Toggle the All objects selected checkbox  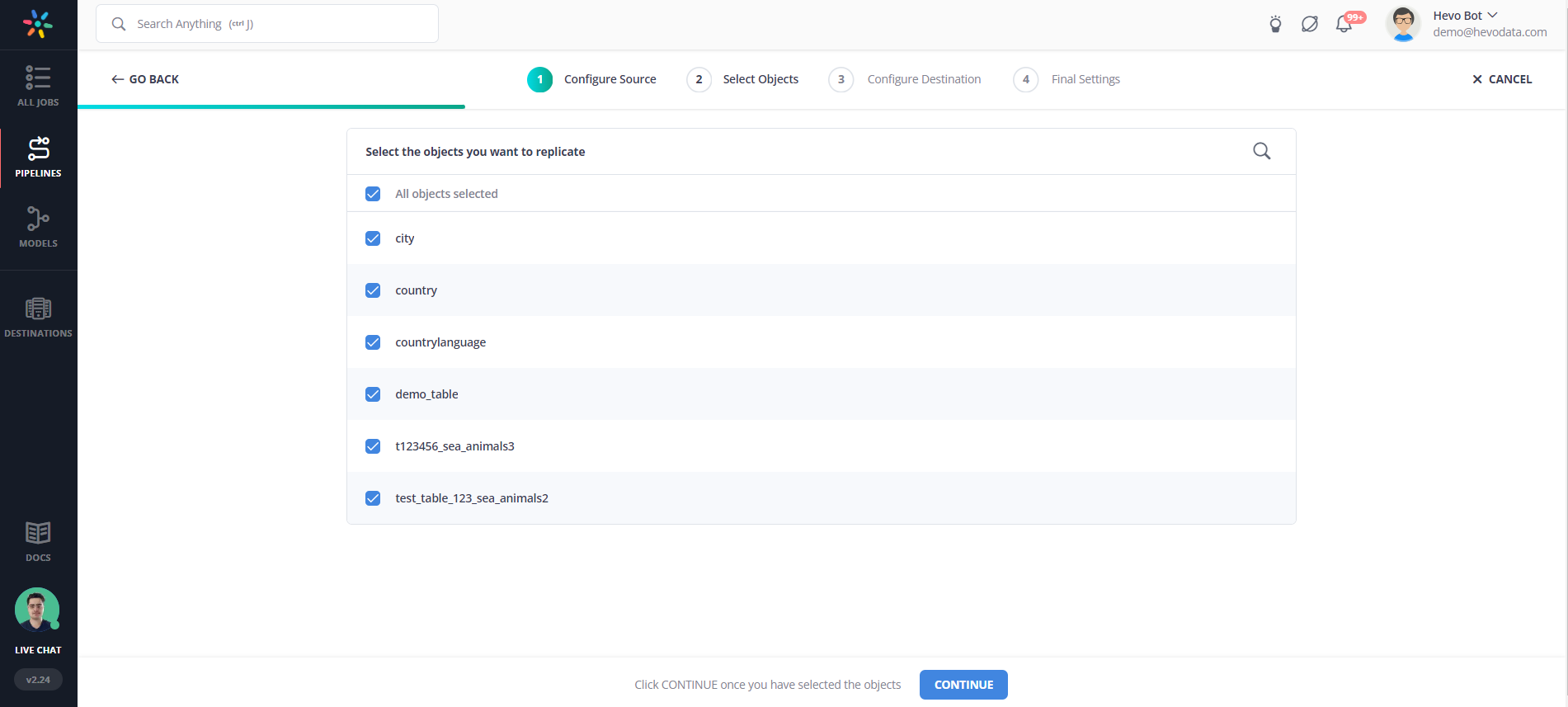(373, 194)
